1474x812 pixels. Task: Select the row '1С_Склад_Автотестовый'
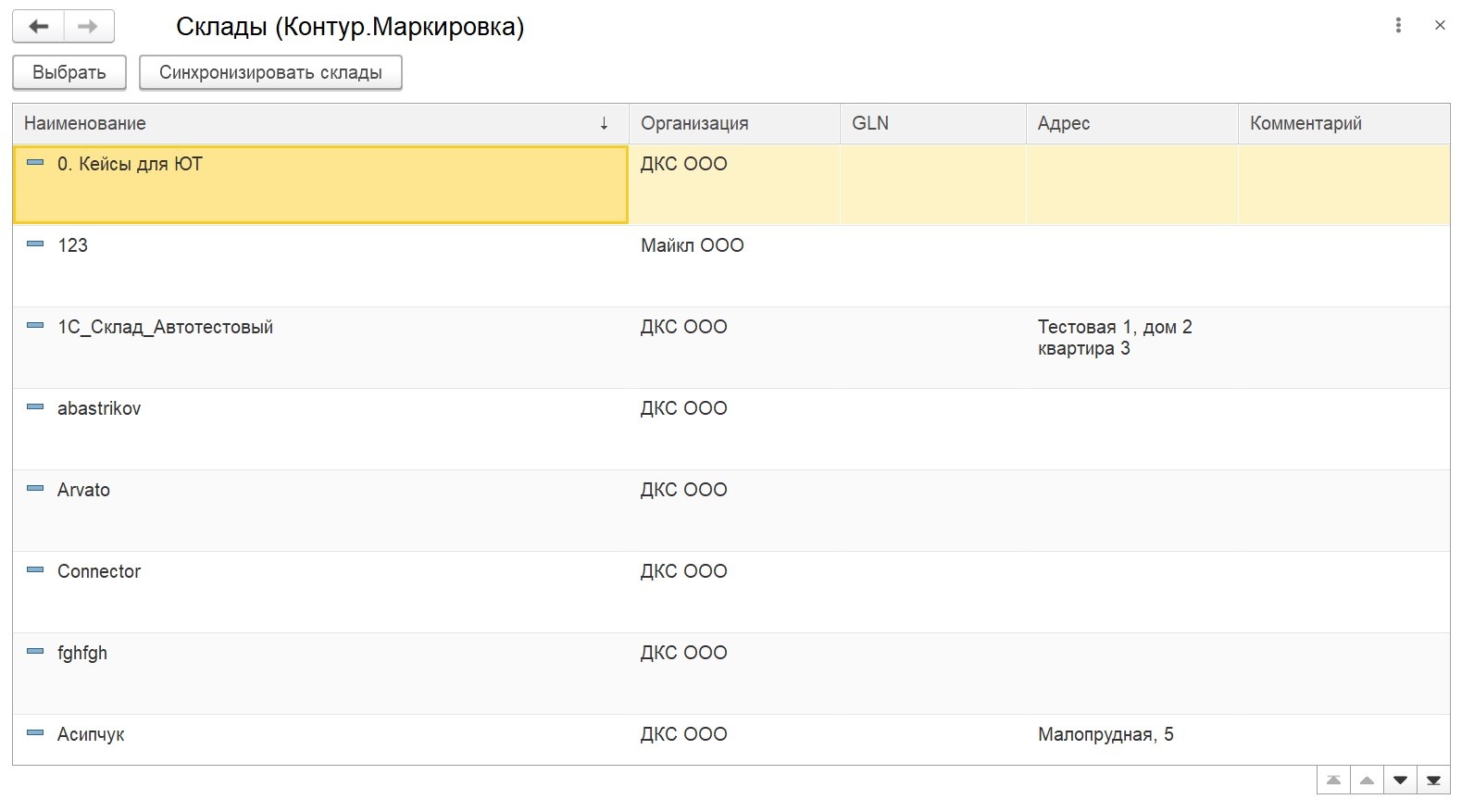(731, 347)
